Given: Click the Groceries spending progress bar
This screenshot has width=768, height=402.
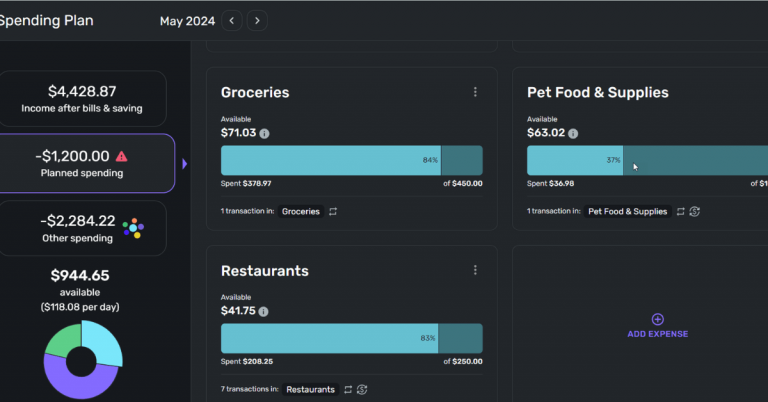Looking at the screenshot, I should [351, 161].
